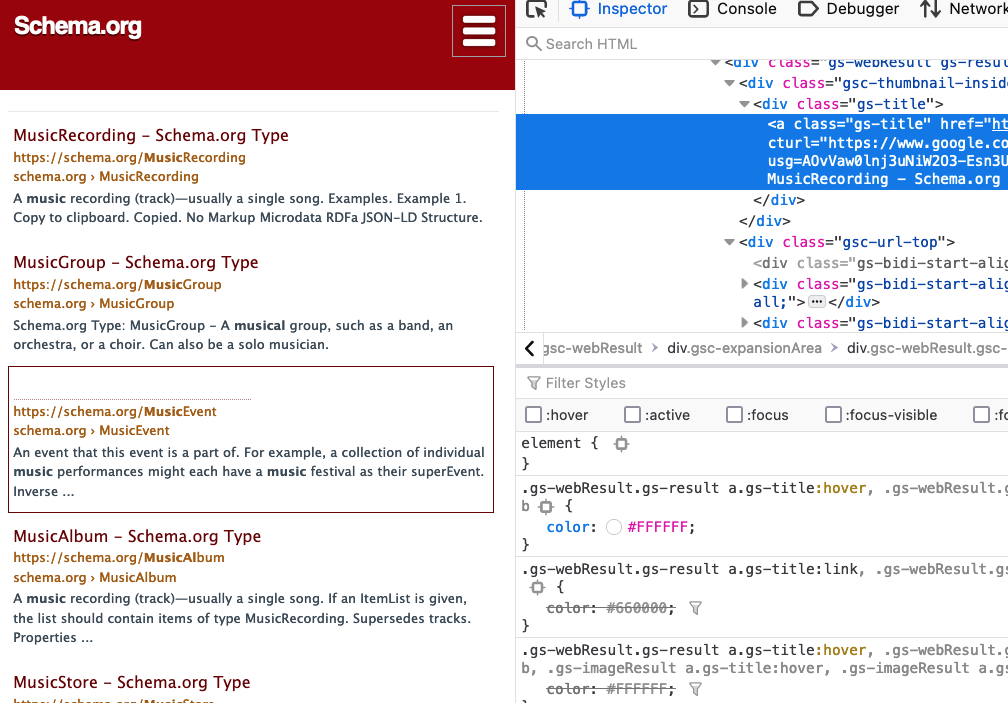Select div.gsc-expansionArea breadcrumb
The width and height of the screenshot is (1008, 703).
[744, 348]
